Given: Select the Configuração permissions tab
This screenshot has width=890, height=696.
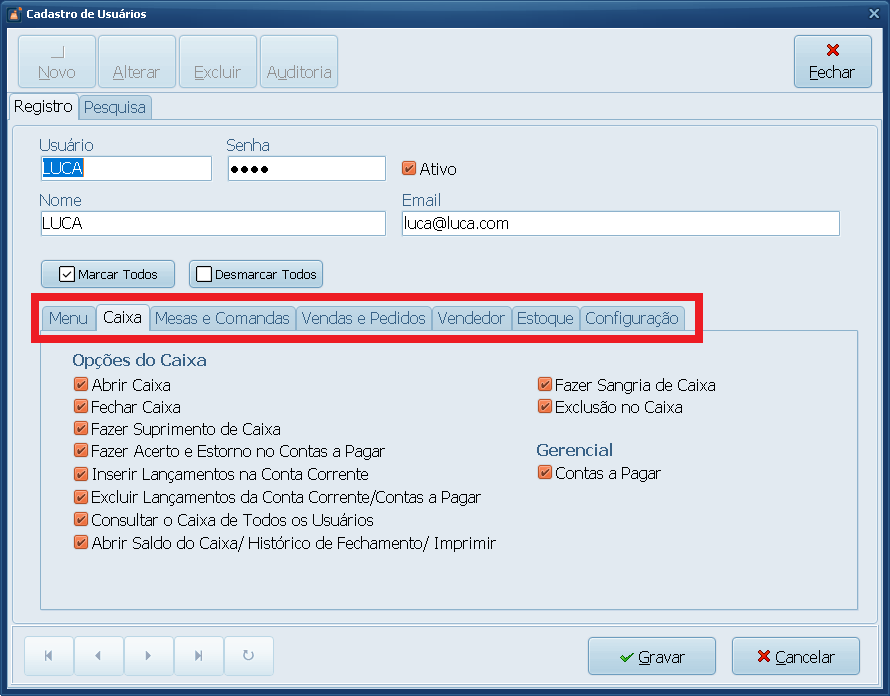Looking at the screenshot, I should [x=632, y=318].
